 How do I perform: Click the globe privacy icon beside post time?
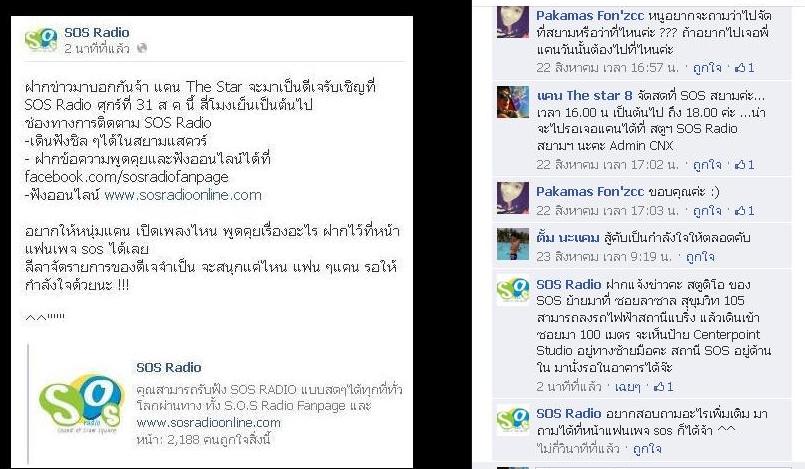tap(142, 48)
